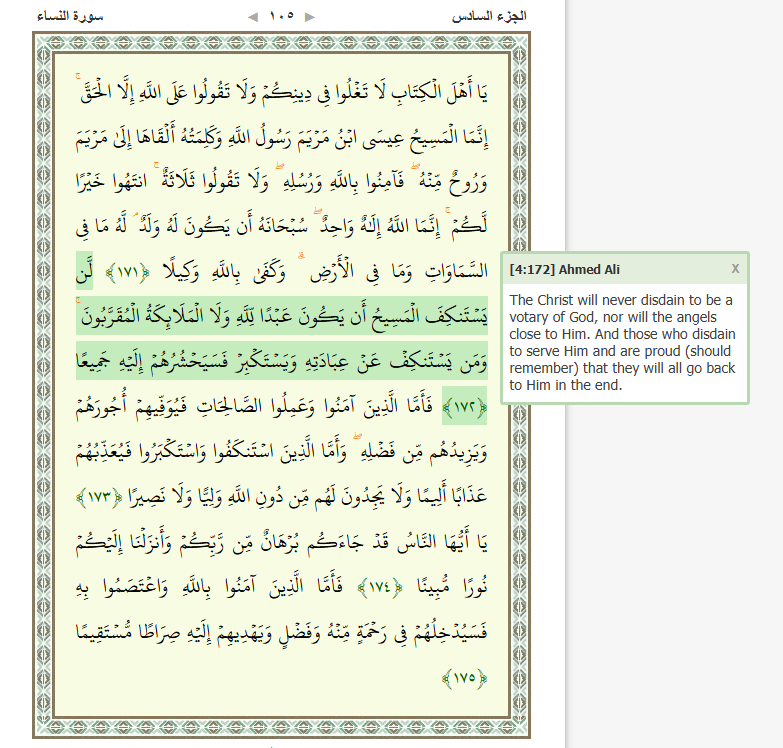Select verse marker ١٧٣
The height and width of the screenshot is (748, 783).
tap(99, 497)
